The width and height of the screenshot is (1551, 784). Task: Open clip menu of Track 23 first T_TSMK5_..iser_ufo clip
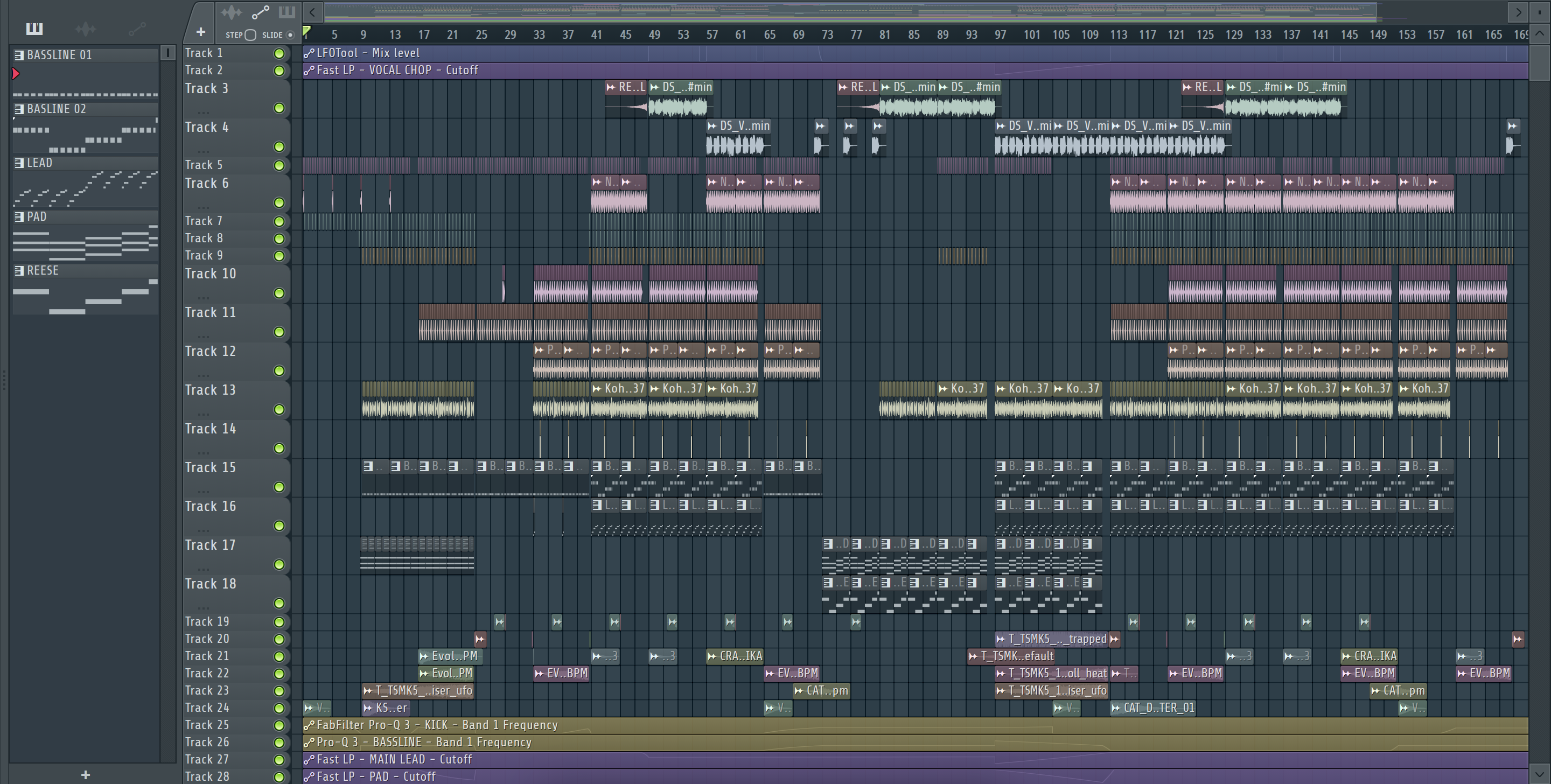tap(368, 691)
